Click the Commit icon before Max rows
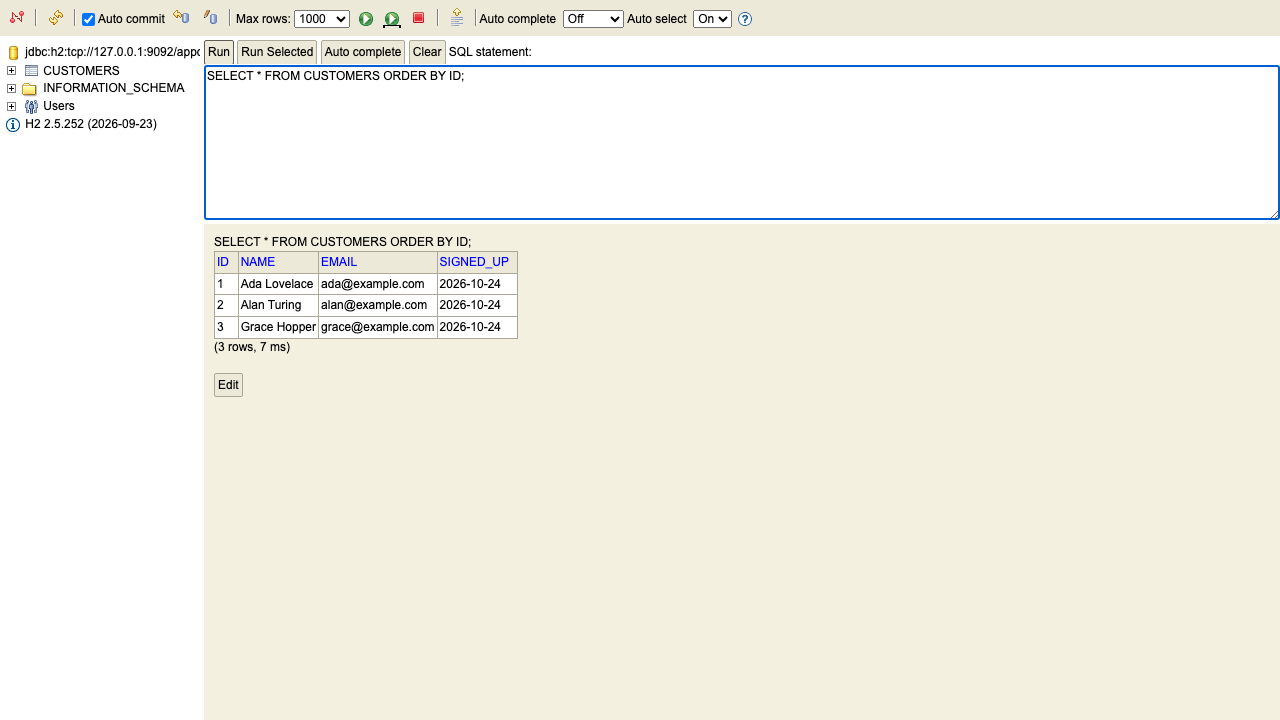Viewport: 1280px width, 720px height. 210,18
